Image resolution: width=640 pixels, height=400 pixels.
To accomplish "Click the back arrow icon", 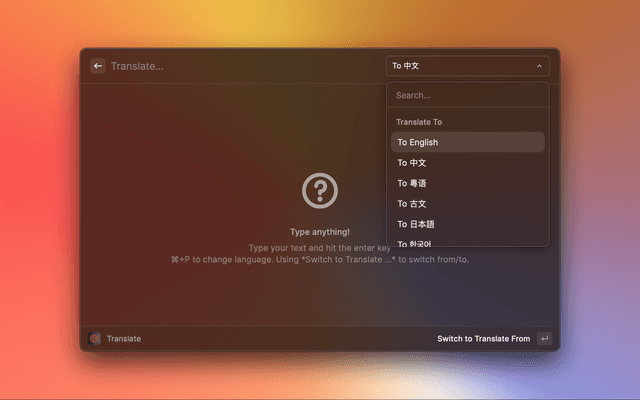I will click(98, 66).
